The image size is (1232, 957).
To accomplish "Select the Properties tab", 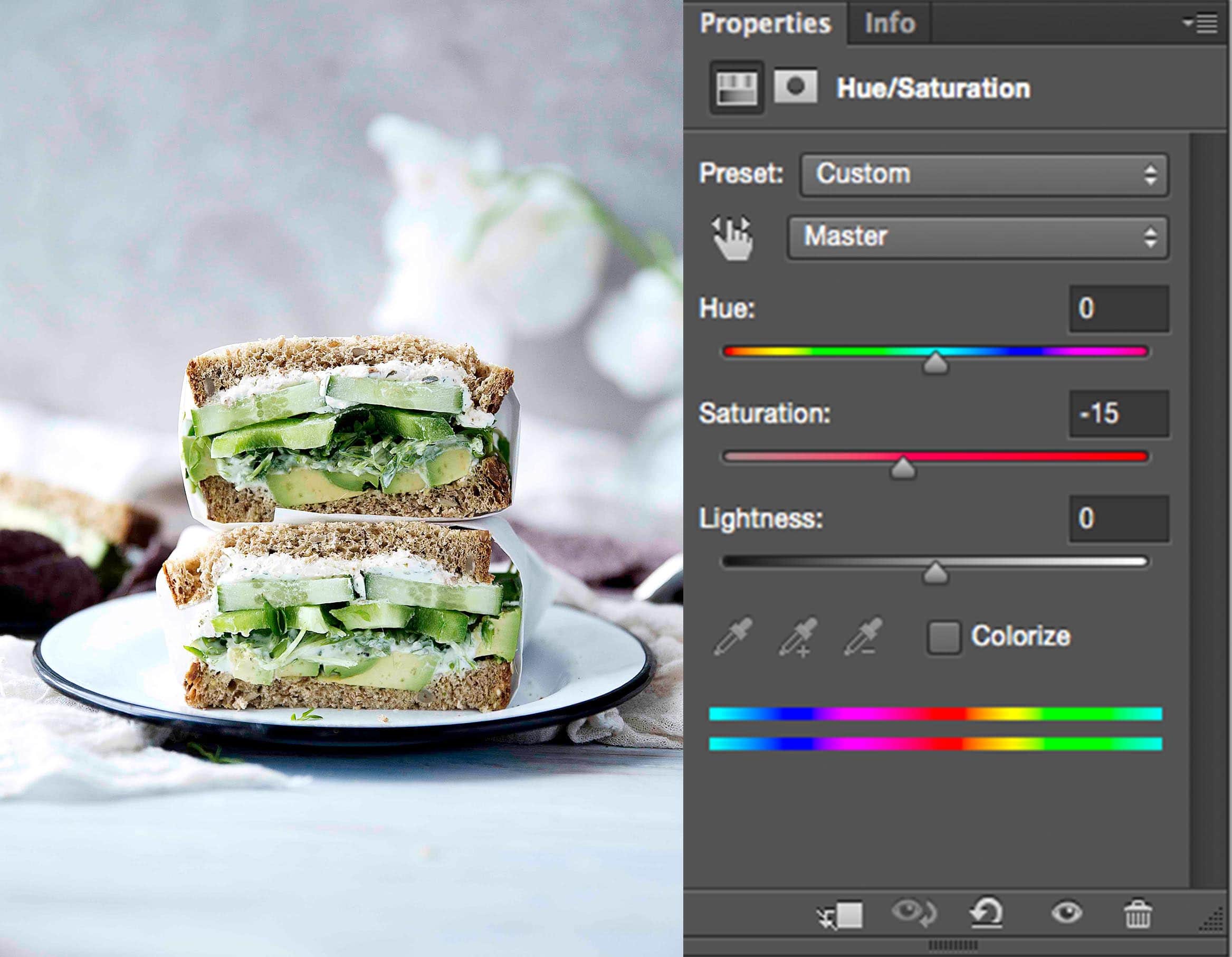I will [x=765, y=24].
